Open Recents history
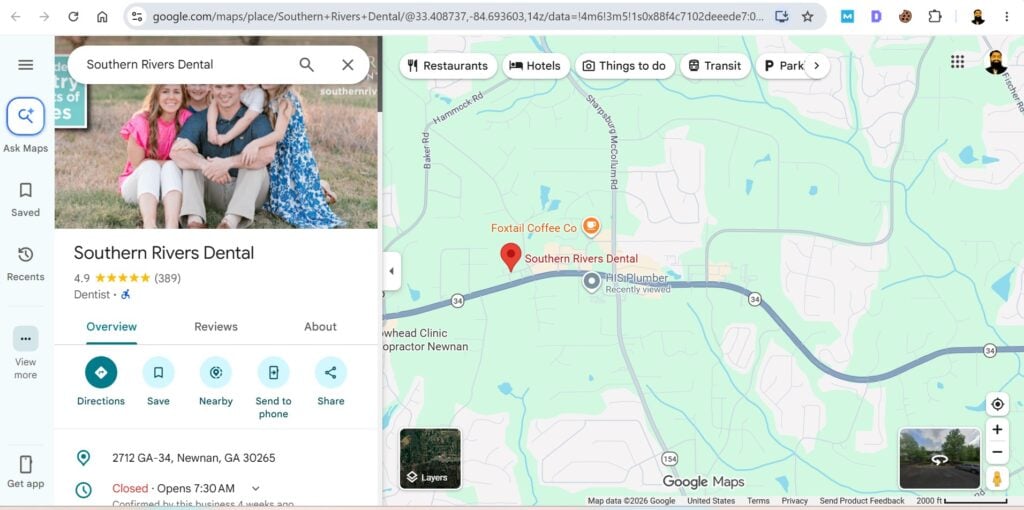Screen dimensions: 1024x510 point(25,263)
